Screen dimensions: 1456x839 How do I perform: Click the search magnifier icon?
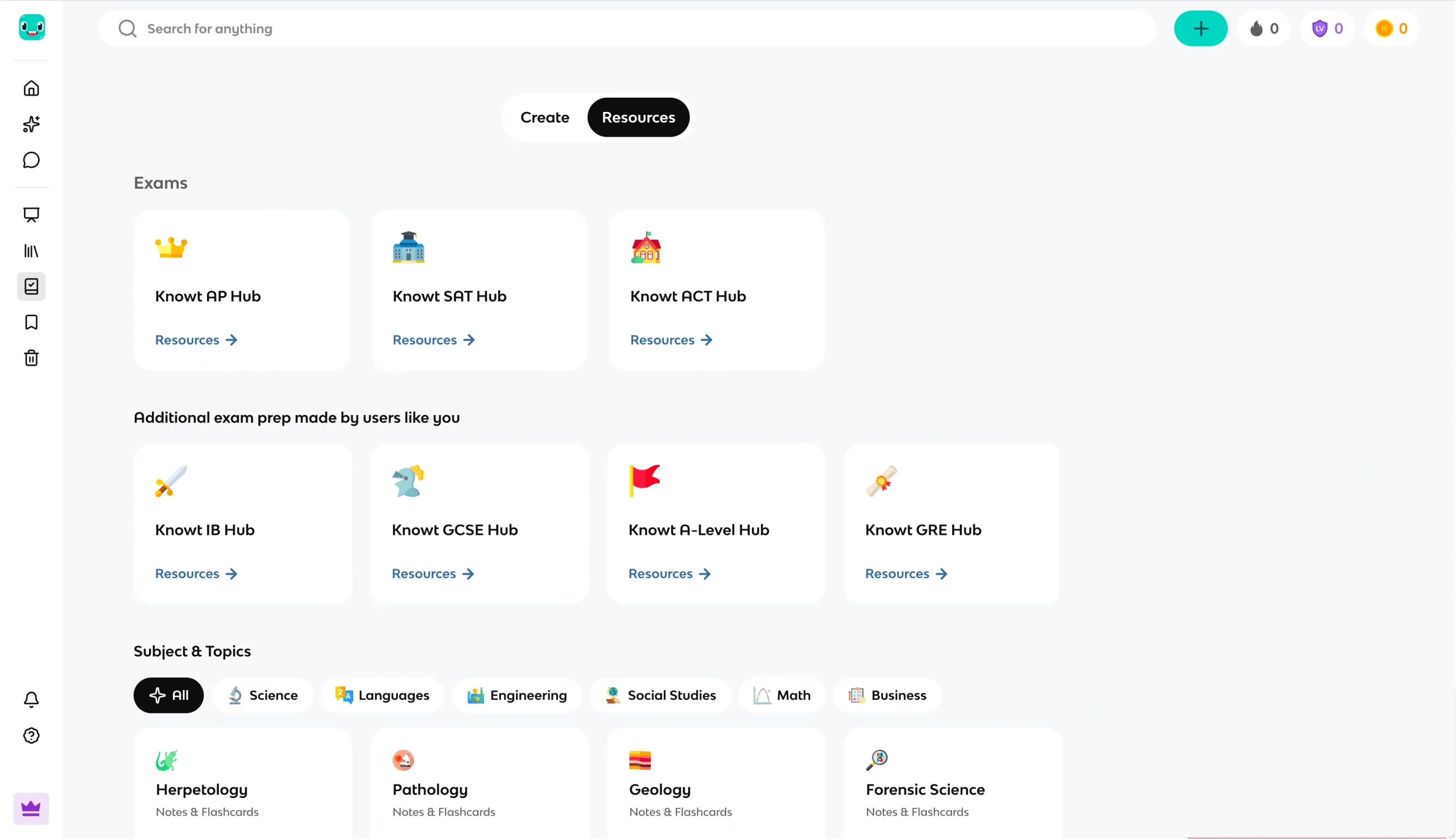pos(127,28)
